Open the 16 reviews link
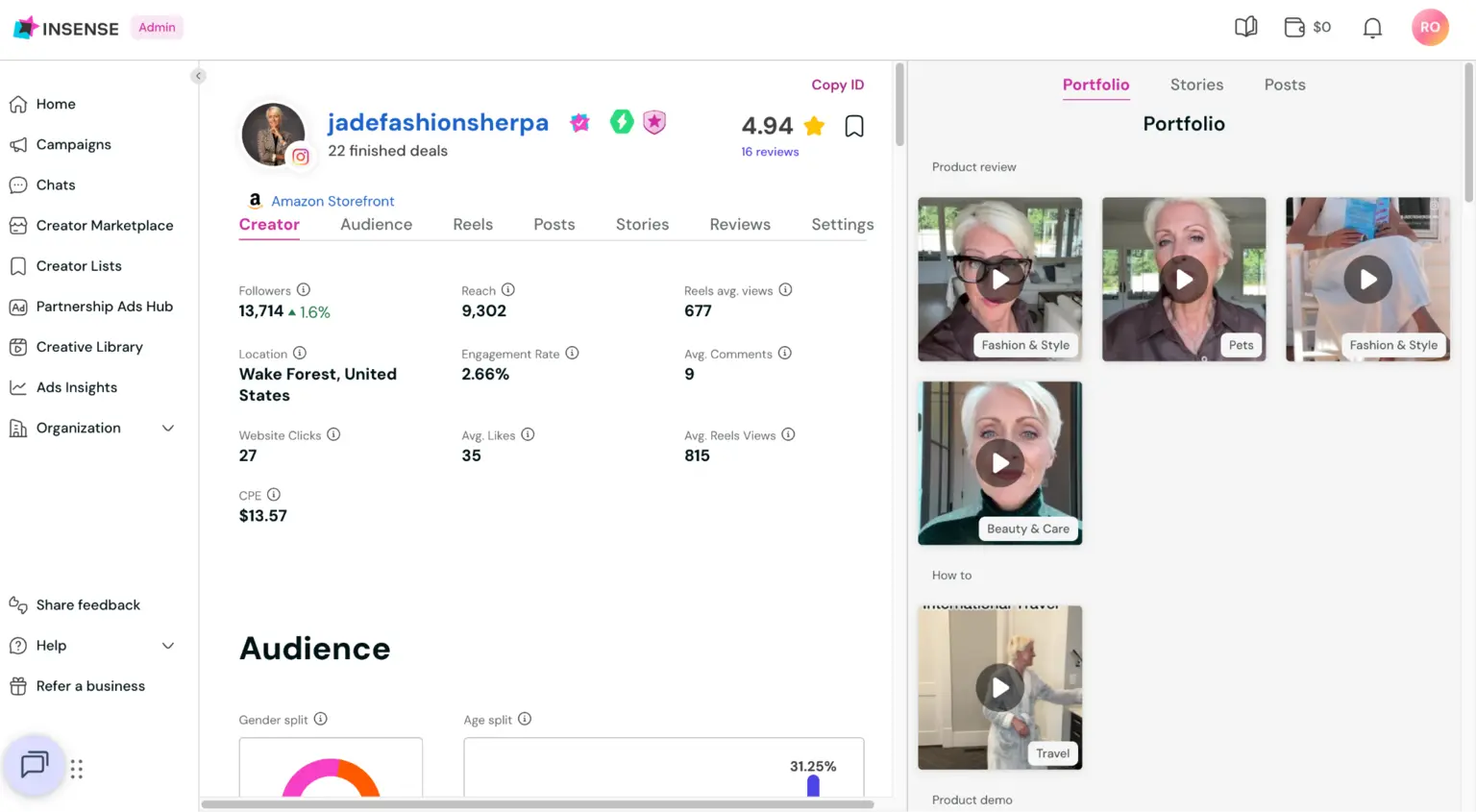Image resolution: width=1476 pixels, height=812 pixels. point(770,152)
